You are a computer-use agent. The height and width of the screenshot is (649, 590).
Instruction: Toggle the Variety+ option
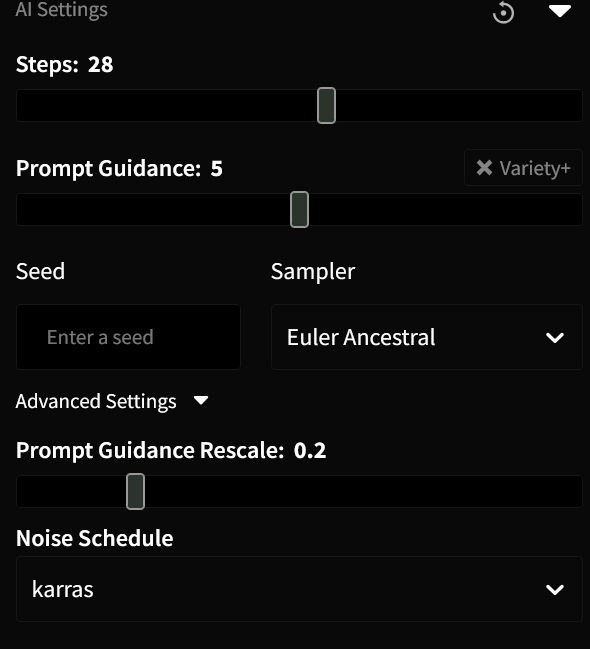coord(523,168)
